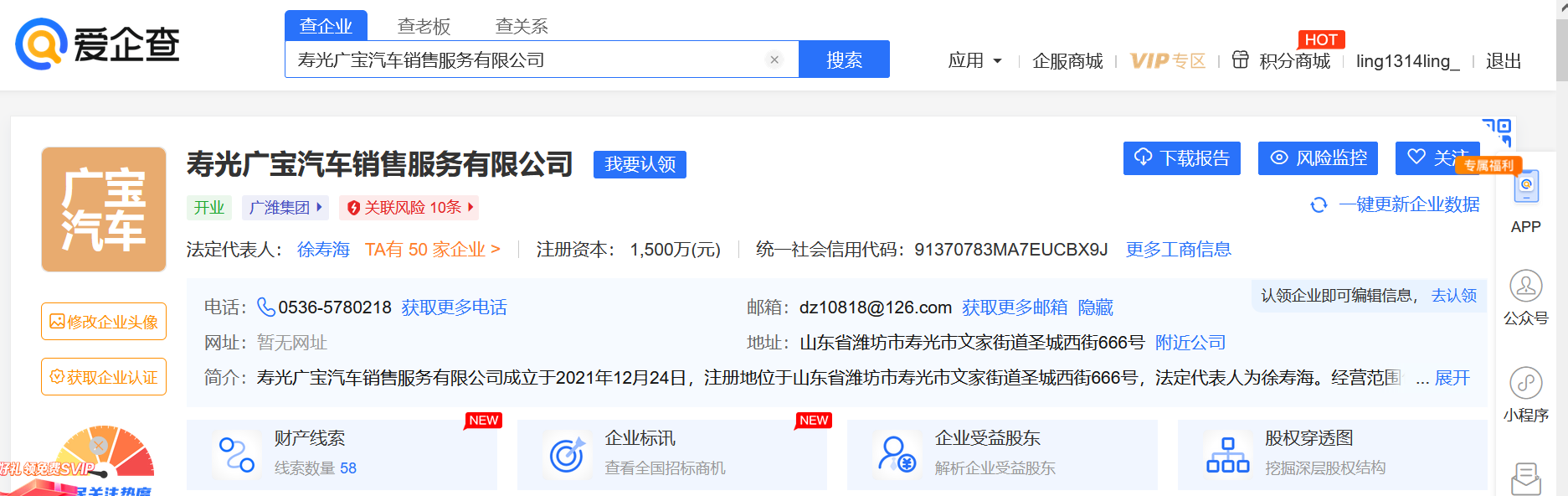The height and width of the screenshot is (496, 1568).
Task: Open the 小程序 sidebar icon
Action: [1525, 384]
